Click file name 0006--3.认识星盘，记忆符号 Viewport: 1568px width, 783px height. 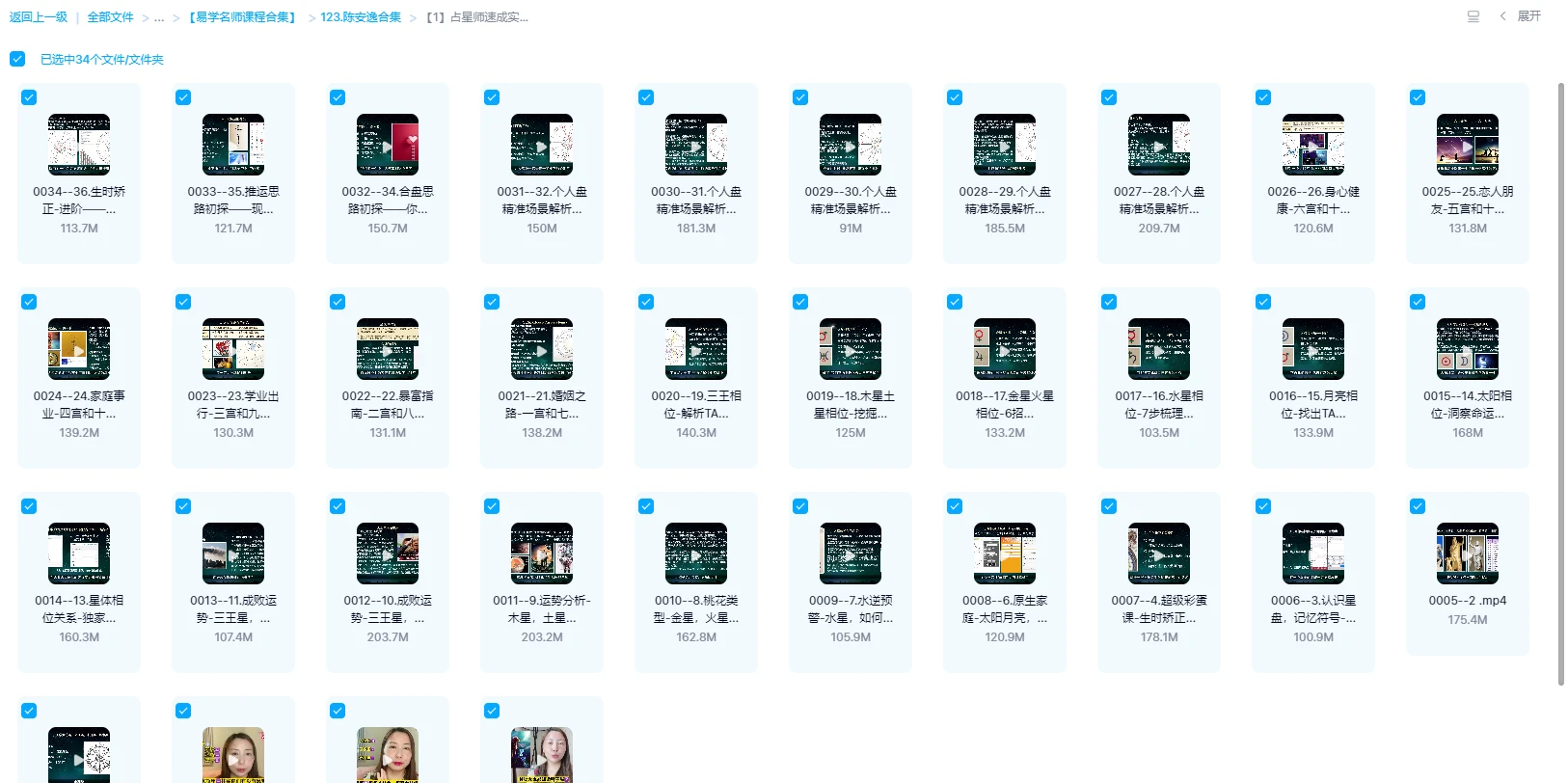[1313, 608]
